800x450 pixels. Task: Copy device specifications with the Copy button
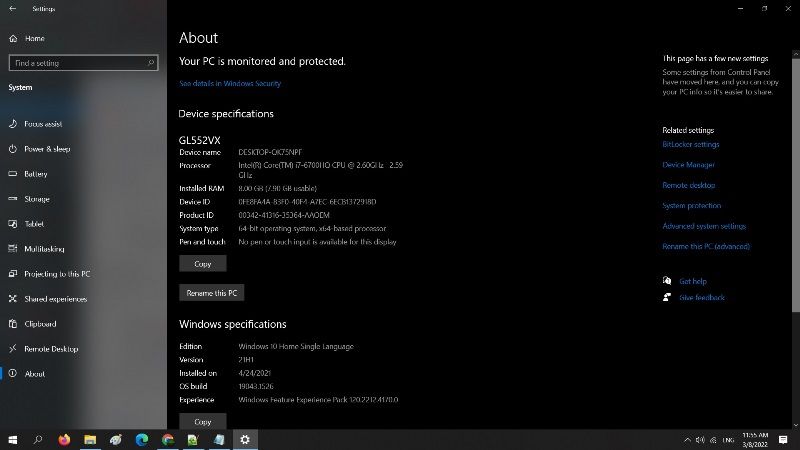(203, 264)
